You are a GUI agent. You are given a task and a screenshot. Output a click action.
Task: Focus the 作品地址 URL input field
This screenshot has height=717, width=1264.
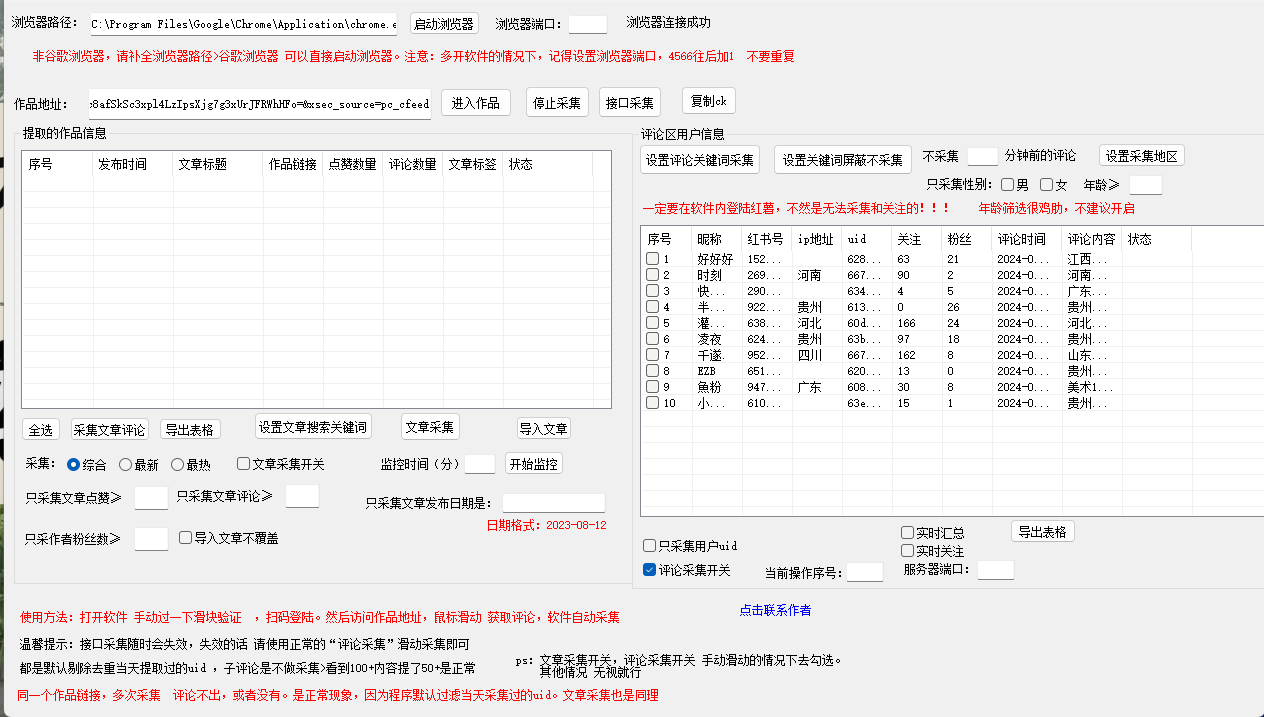pos(260,104)
